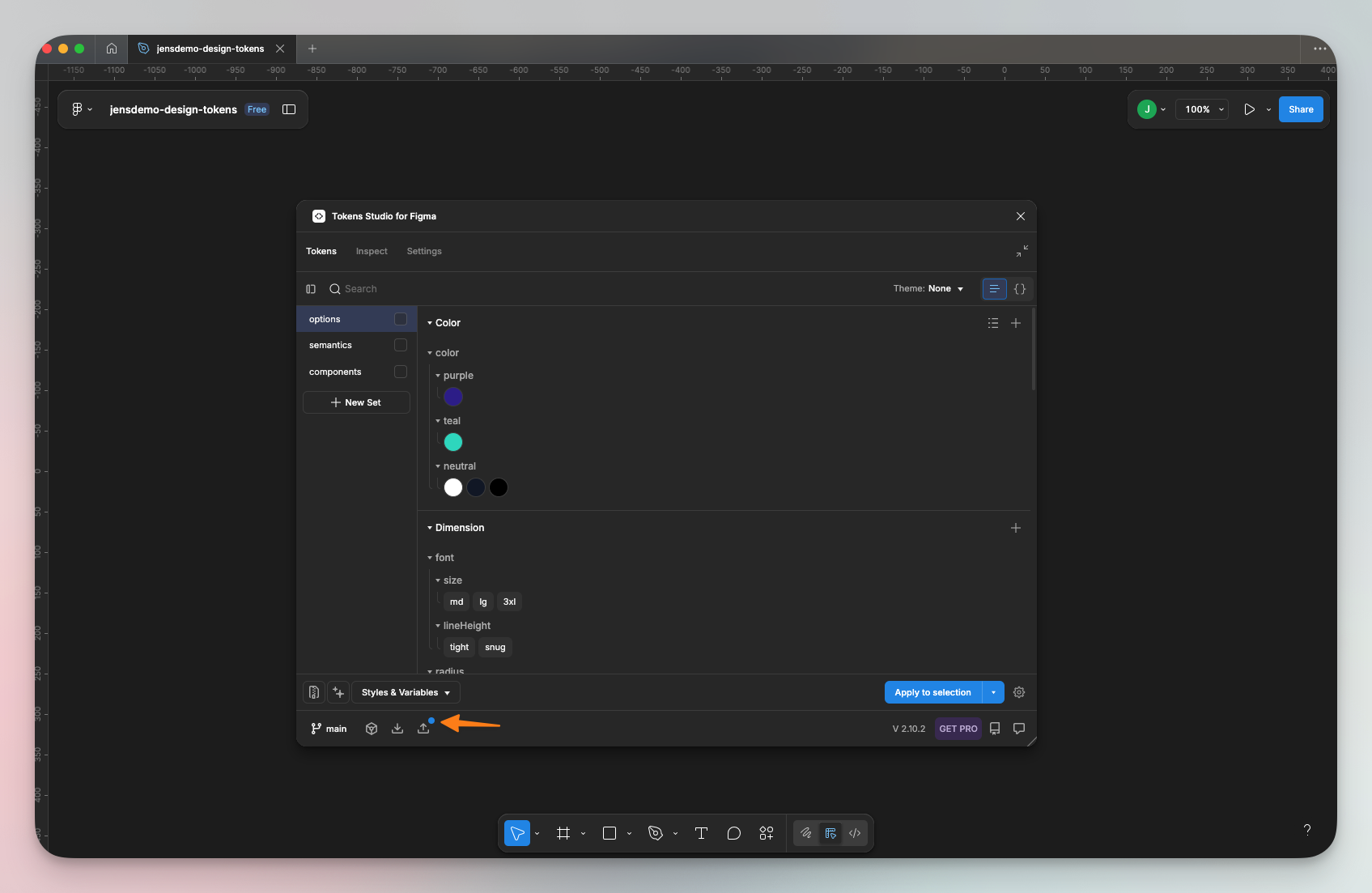Click the sparkle plus icon in footer
Screen dimensions: 1372x893
(339, 692)
